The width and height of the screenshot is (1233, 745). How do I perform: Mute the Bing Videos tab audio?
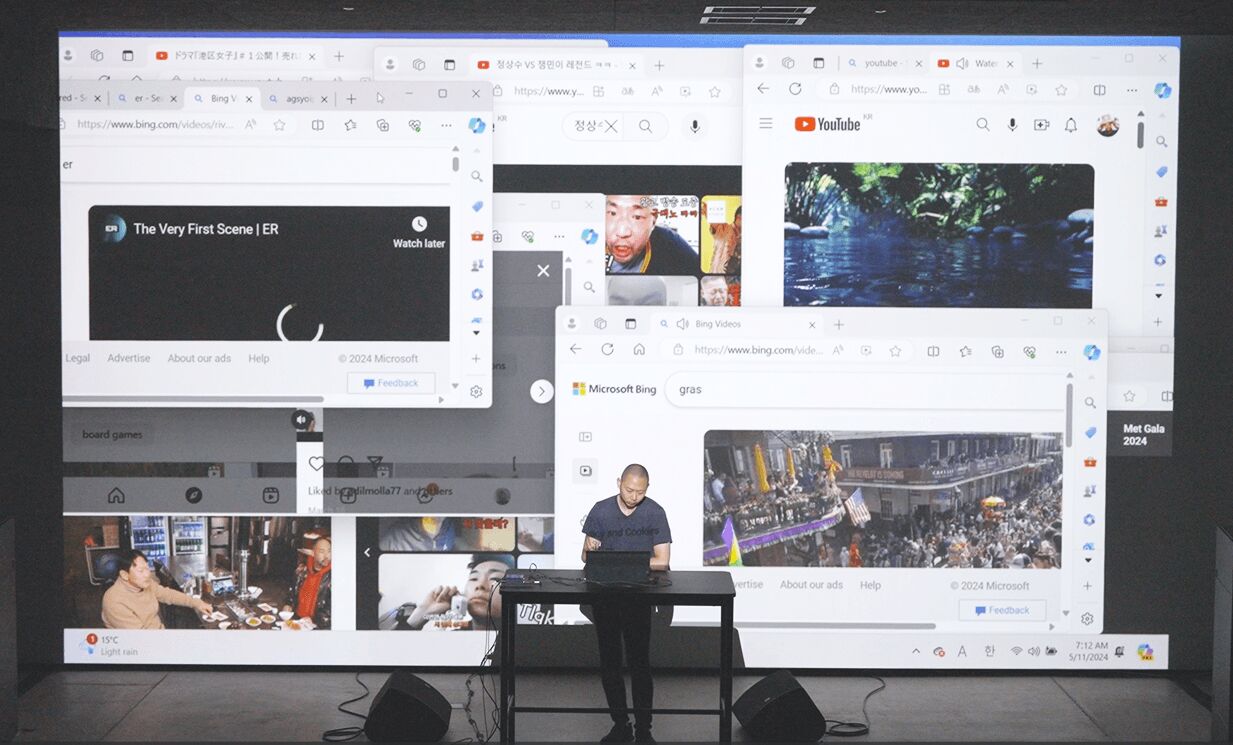click(682, 324)
